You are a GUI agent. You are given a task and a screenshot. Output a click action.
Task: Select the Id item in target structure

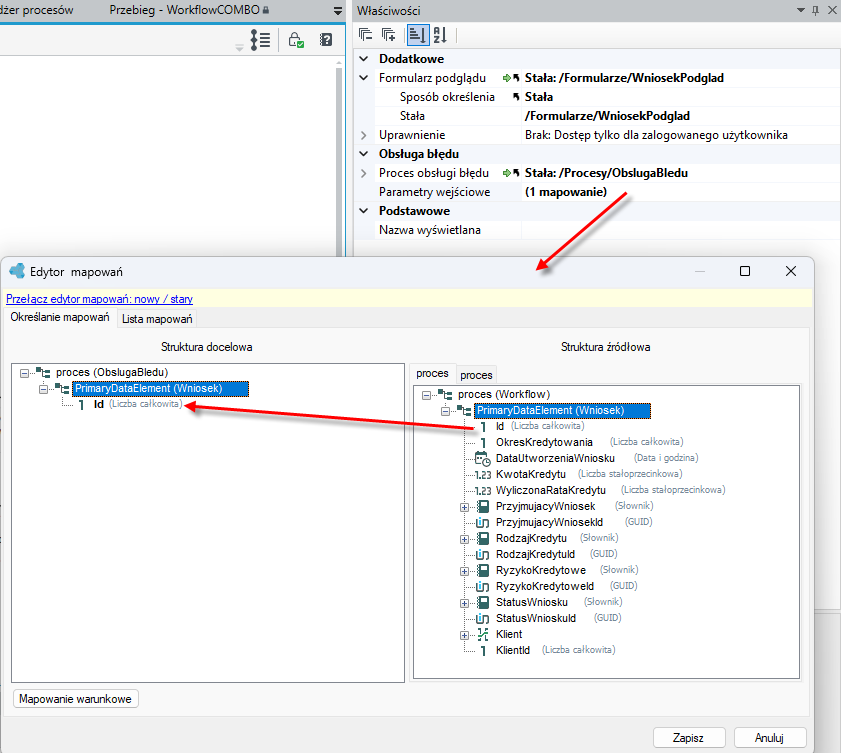99,404
